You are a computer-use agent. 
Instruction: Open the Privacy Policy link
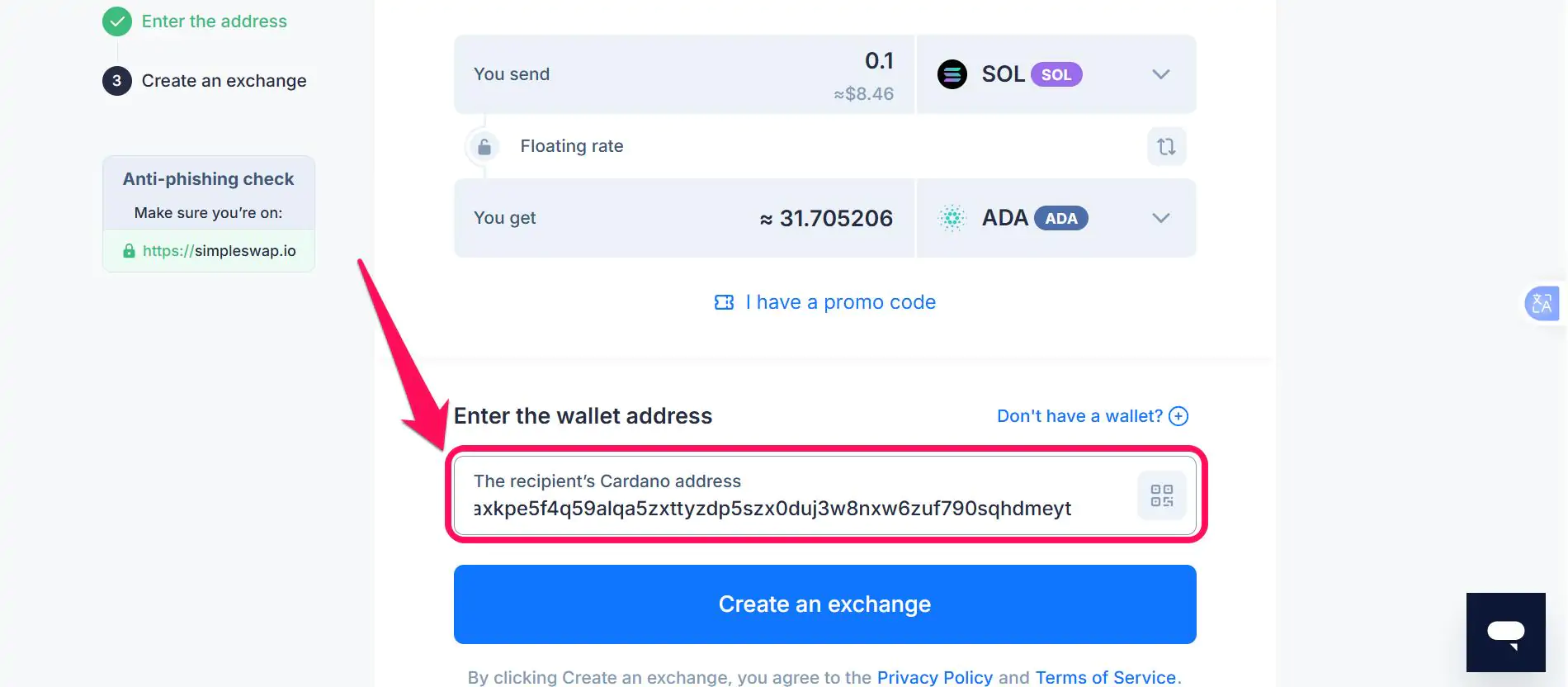[x=934, y=677]
